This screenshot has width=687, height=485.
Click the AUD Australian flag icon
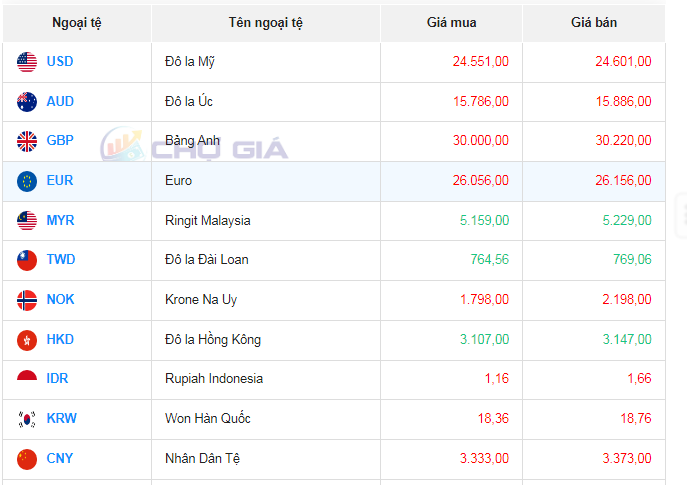pyautogui.click(x=27, y=102)
